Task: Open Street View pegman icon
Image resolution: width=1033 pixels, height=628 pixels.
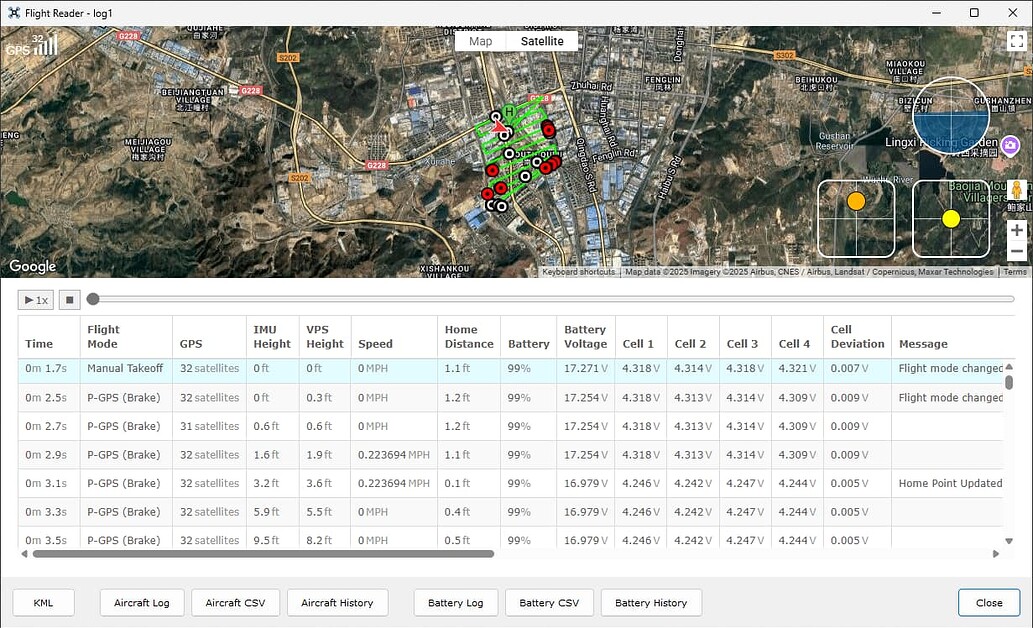Action: (1017, 190)
